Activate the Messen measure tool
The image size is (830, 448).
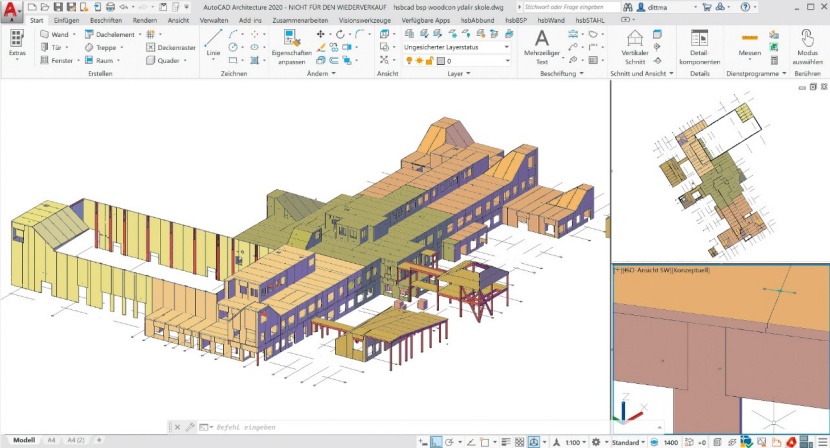[x=749, y=43]
